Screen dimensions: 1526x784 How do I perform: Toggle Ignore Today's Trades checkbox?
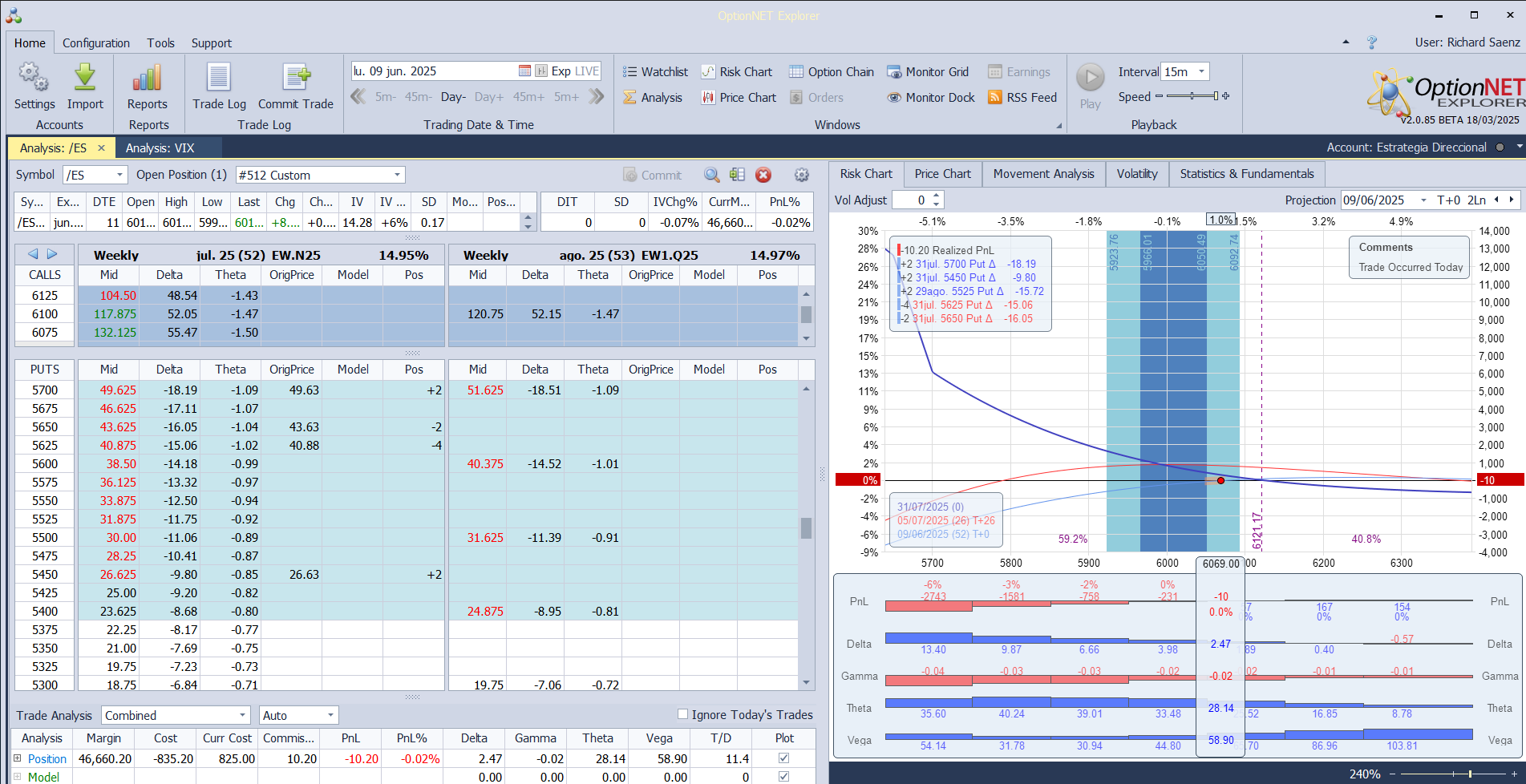[683, 714]
